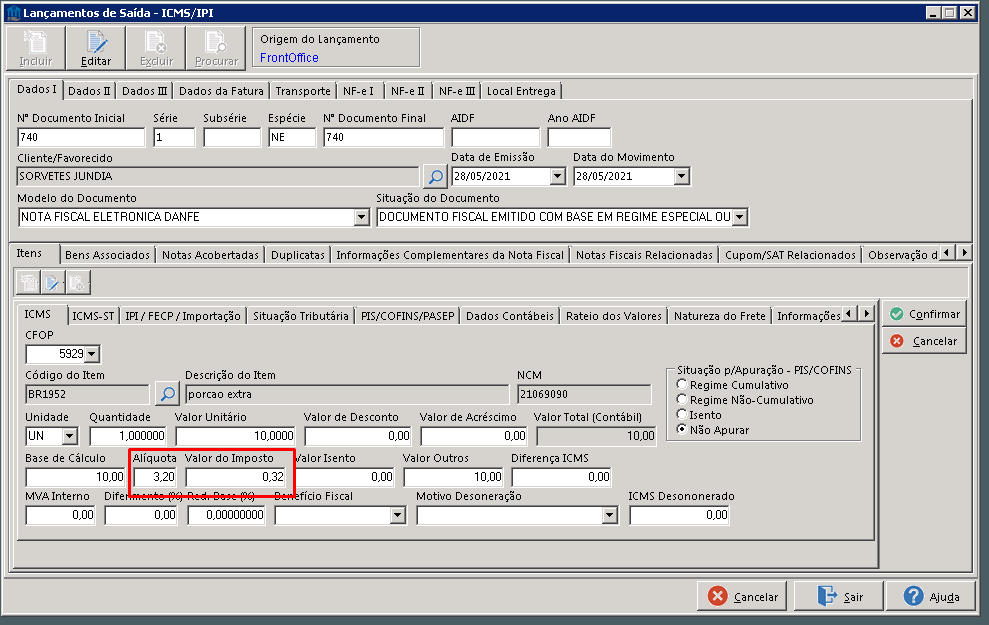Open client search magnifier next to SORVETES JUNDIA
The image size is (989, 625).
tap(435, 177)
